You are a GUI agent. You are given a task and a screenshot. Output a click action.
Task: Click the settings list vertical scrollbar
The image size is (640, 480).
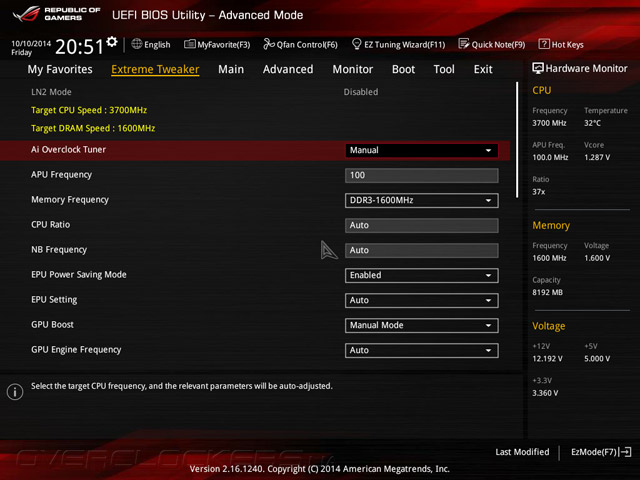click(517, 140)
